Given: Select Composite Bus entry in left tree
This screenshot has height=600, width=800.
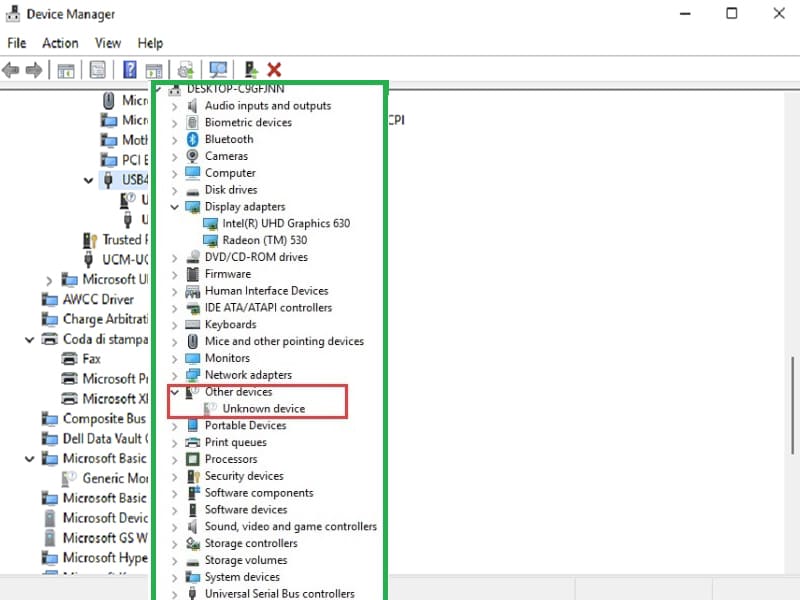Looking at the screenshot, I should point(105,419).
